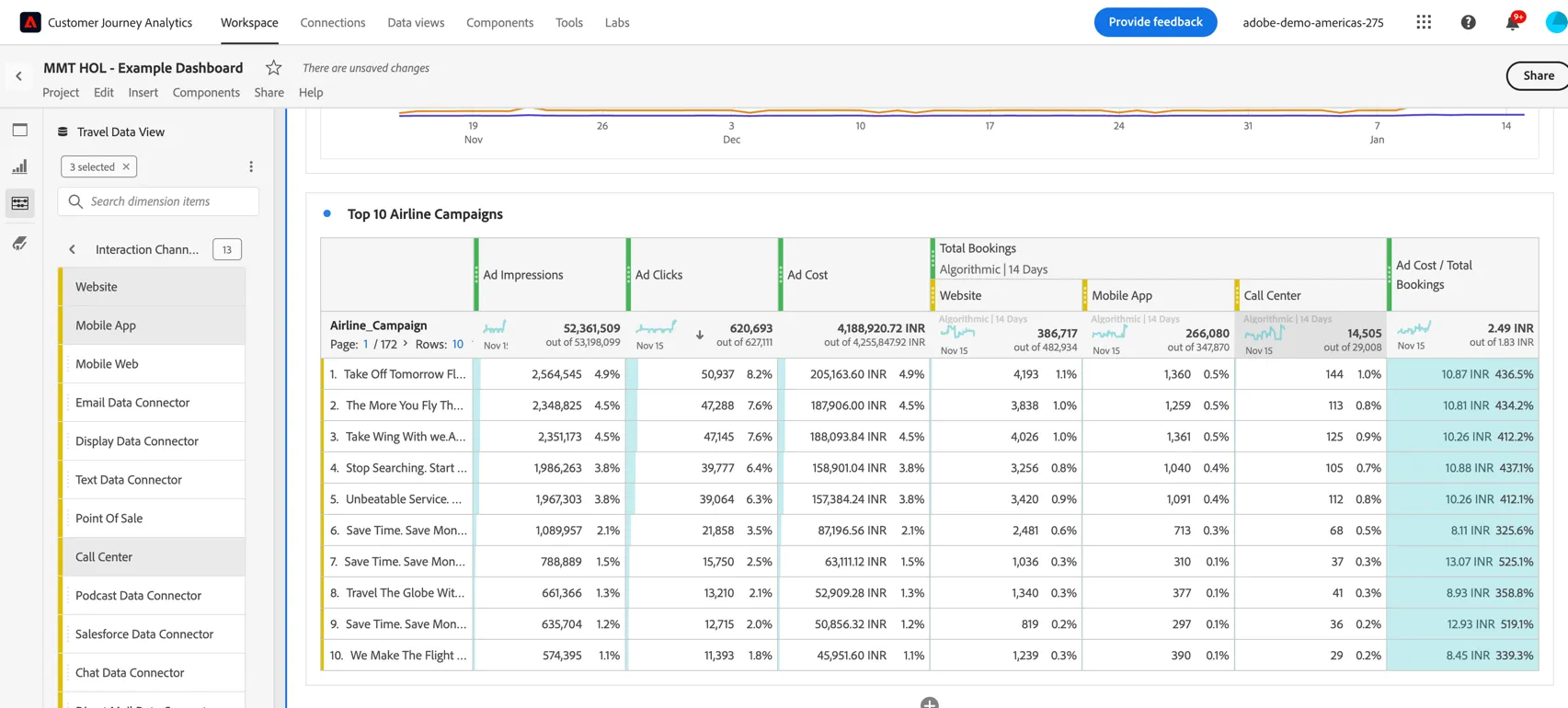Open the help question mark icon

coord(1468,22)
